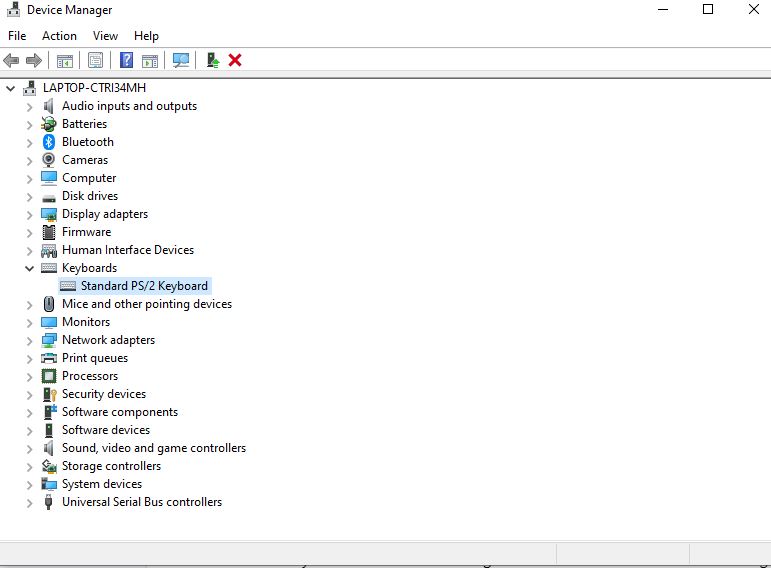Click the Standard PS/2 Keyboard device icon

[68, 286]
